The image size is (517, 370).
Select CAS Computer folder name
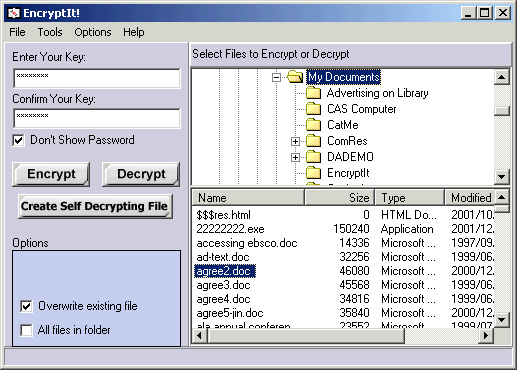[362, 109]
